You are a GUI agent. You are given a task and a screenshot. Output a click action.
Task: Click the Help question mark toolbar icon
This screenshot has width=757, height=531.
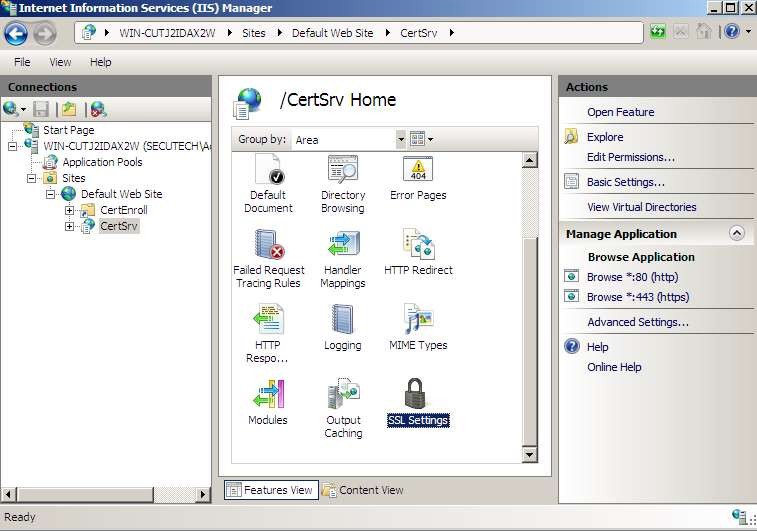click(x=732, y=32)
